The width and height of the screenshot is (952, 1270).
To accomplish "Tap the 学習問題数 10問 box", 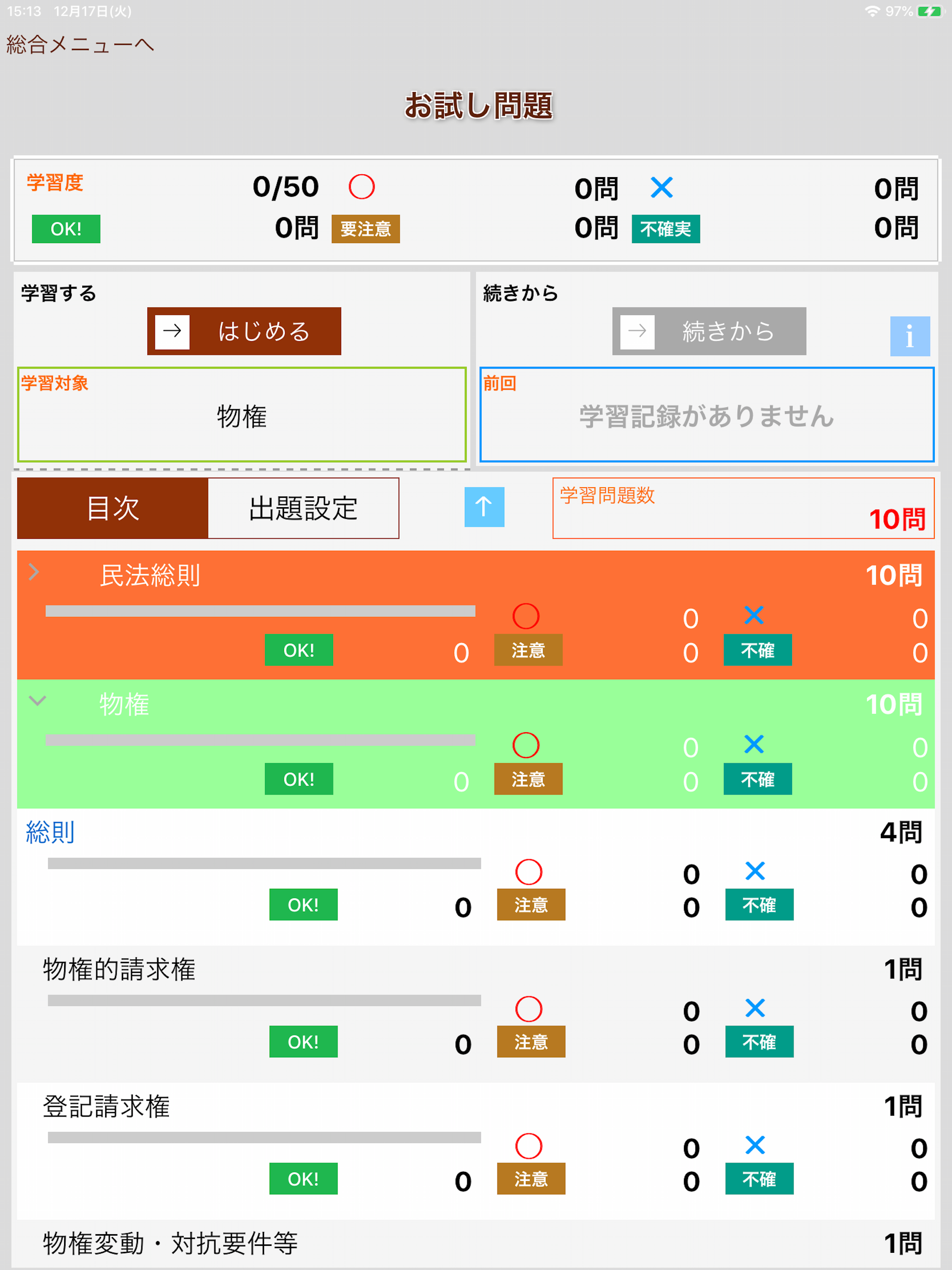I will click(x=743, y=508).
